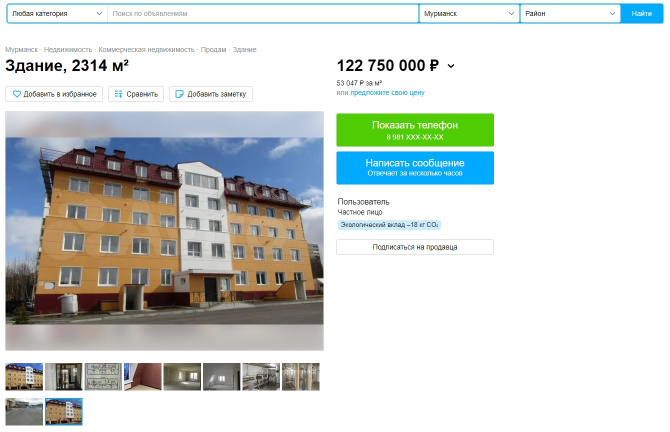Open Недвижимость breadcrumb link
Image resolution: width=670 pixels, height=432 pixels.
(x=68, y=50)
